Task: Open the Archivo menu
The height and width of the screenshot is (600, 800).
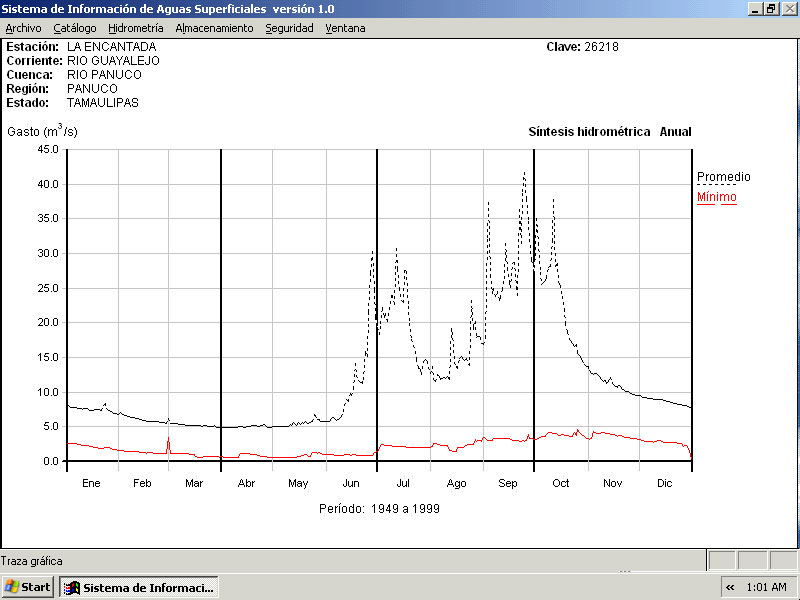Action: pos(23,28)
